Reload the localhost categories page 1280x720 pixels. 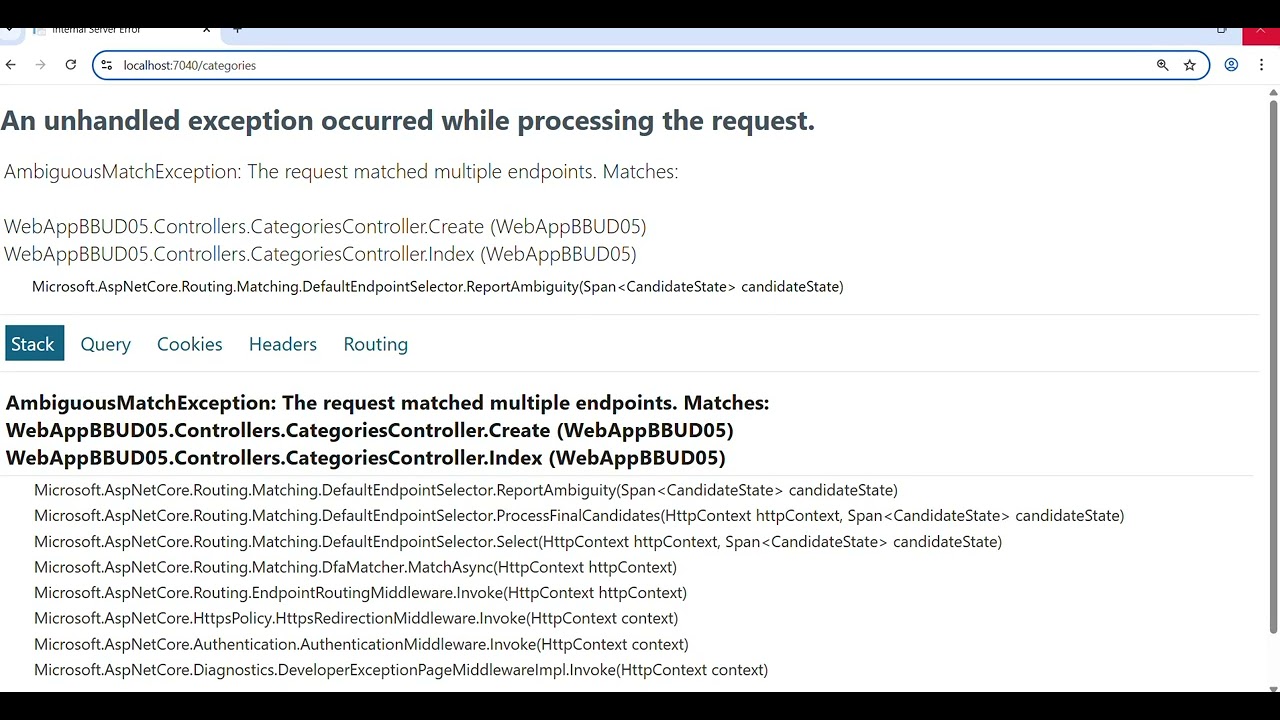(x=71, y=65)
